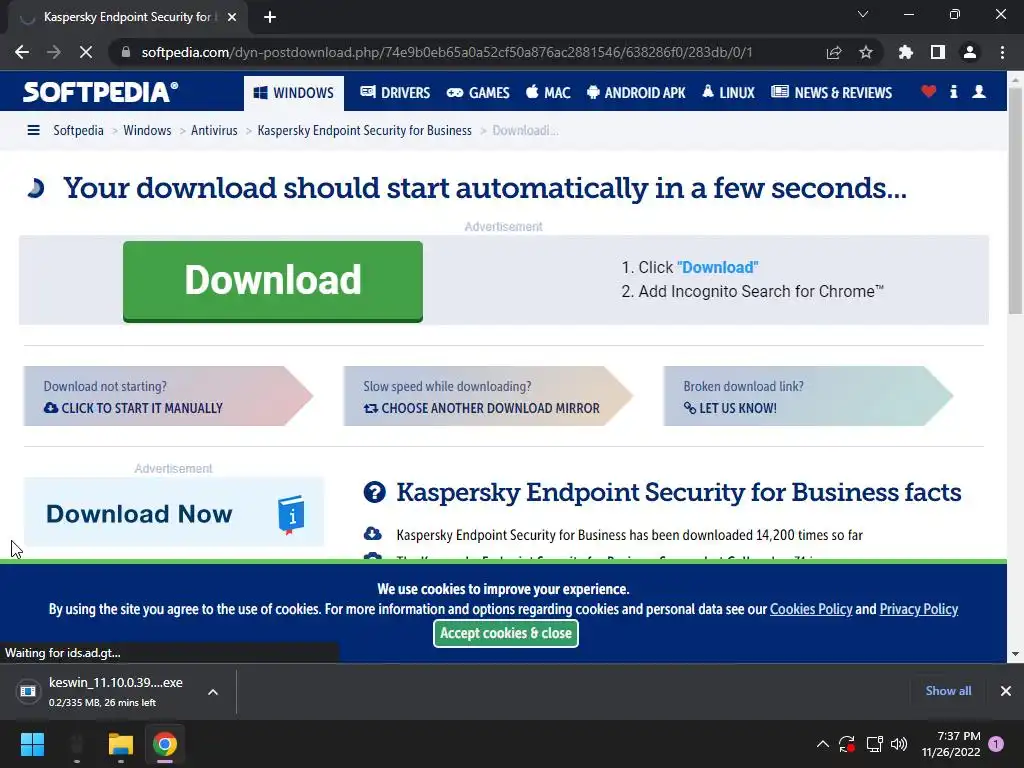The width and height of the screenshot is (1024, 768).
Task: Go back to the previous page
Action: point(22,52)
